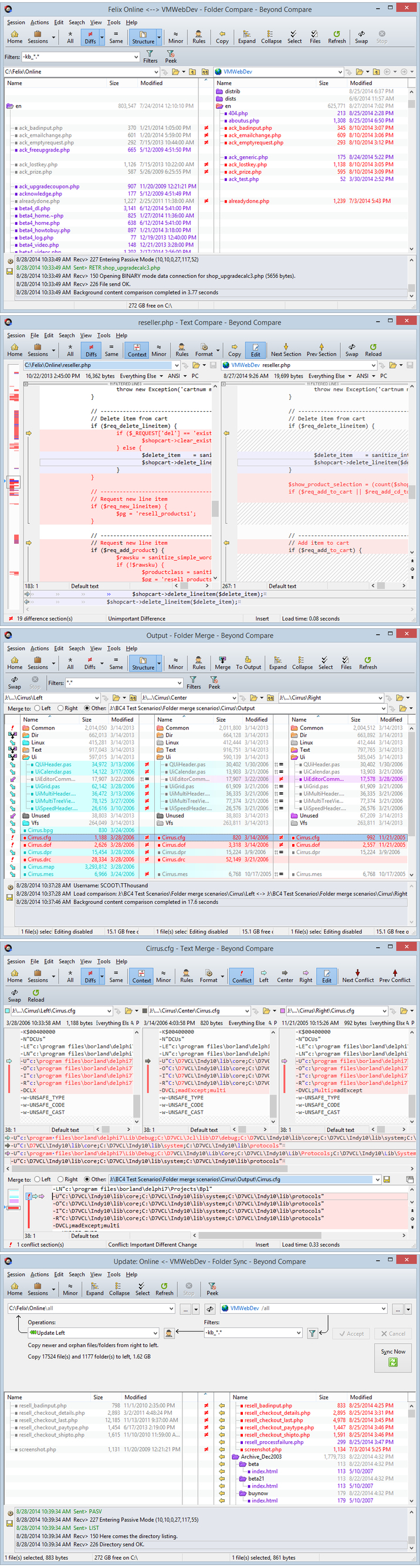The height and width of the screenshot is (1568, 420).
Task: Click To Output in Folder Merge toolbar
Action: 248,662
